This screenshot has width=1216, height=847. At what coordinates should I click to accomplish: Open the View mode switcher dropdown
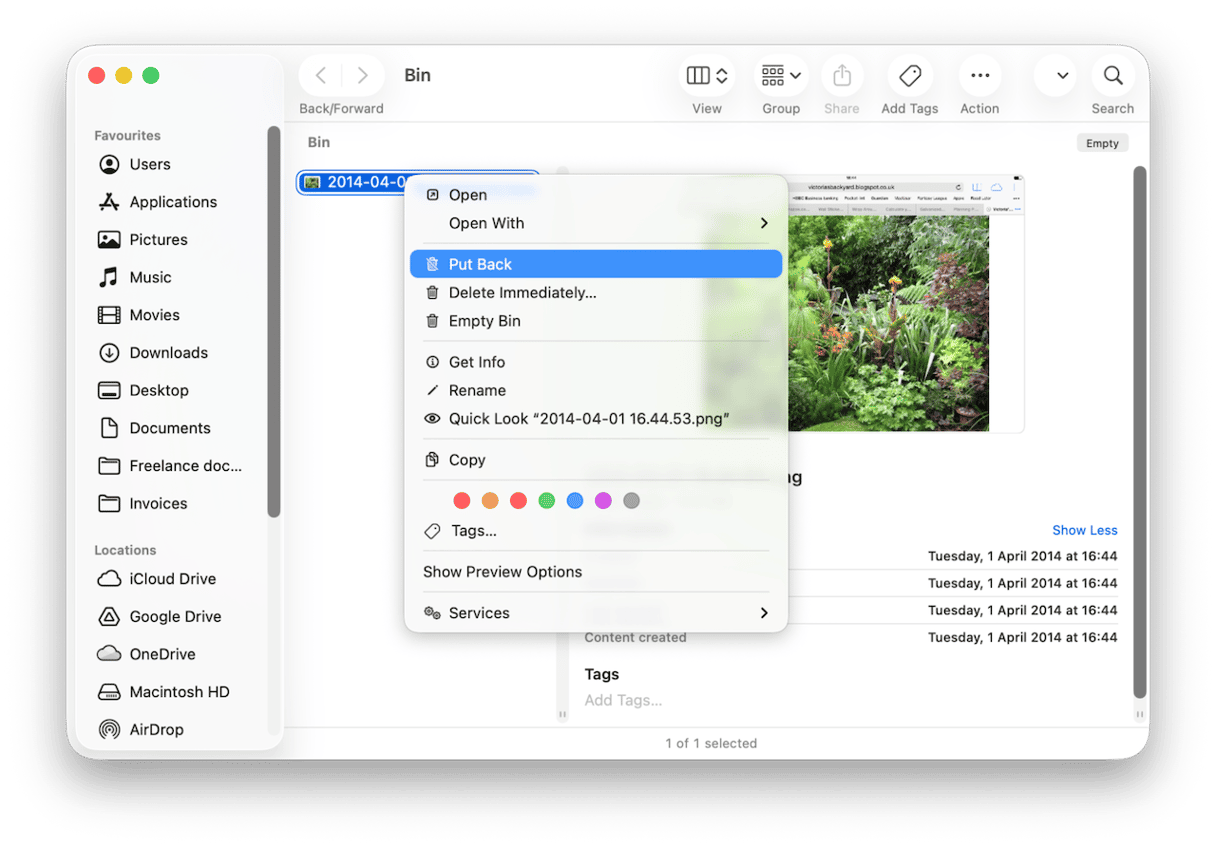click(x=707, y=76)
